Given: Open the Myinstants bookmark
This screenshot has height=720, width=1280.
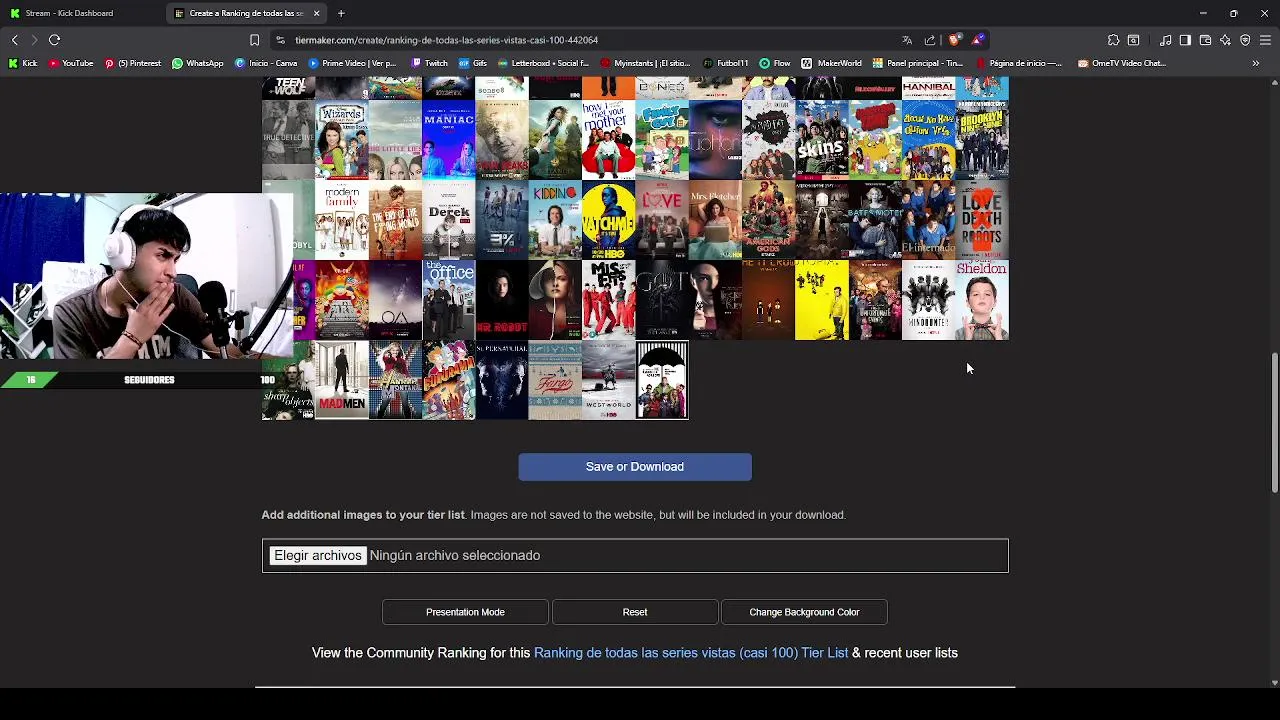Looking at the screenshot, I should pyautogui.click(x=645, y=63).
